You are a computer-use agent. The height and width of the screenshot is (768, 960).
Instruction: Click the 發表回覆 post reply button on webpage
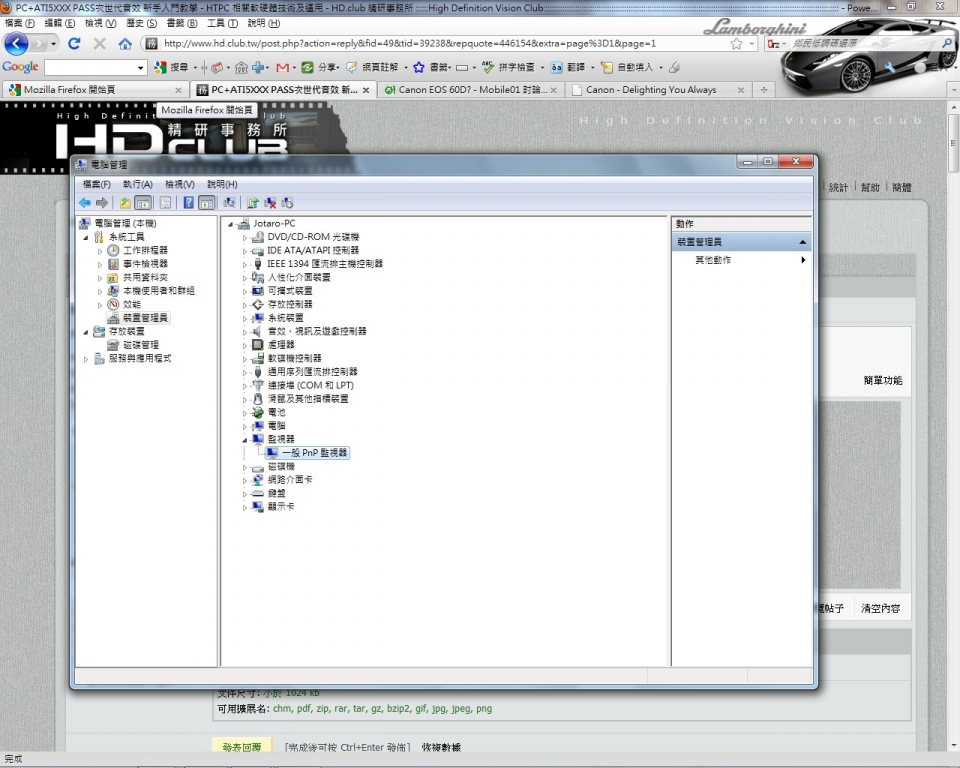coord(242,747)
